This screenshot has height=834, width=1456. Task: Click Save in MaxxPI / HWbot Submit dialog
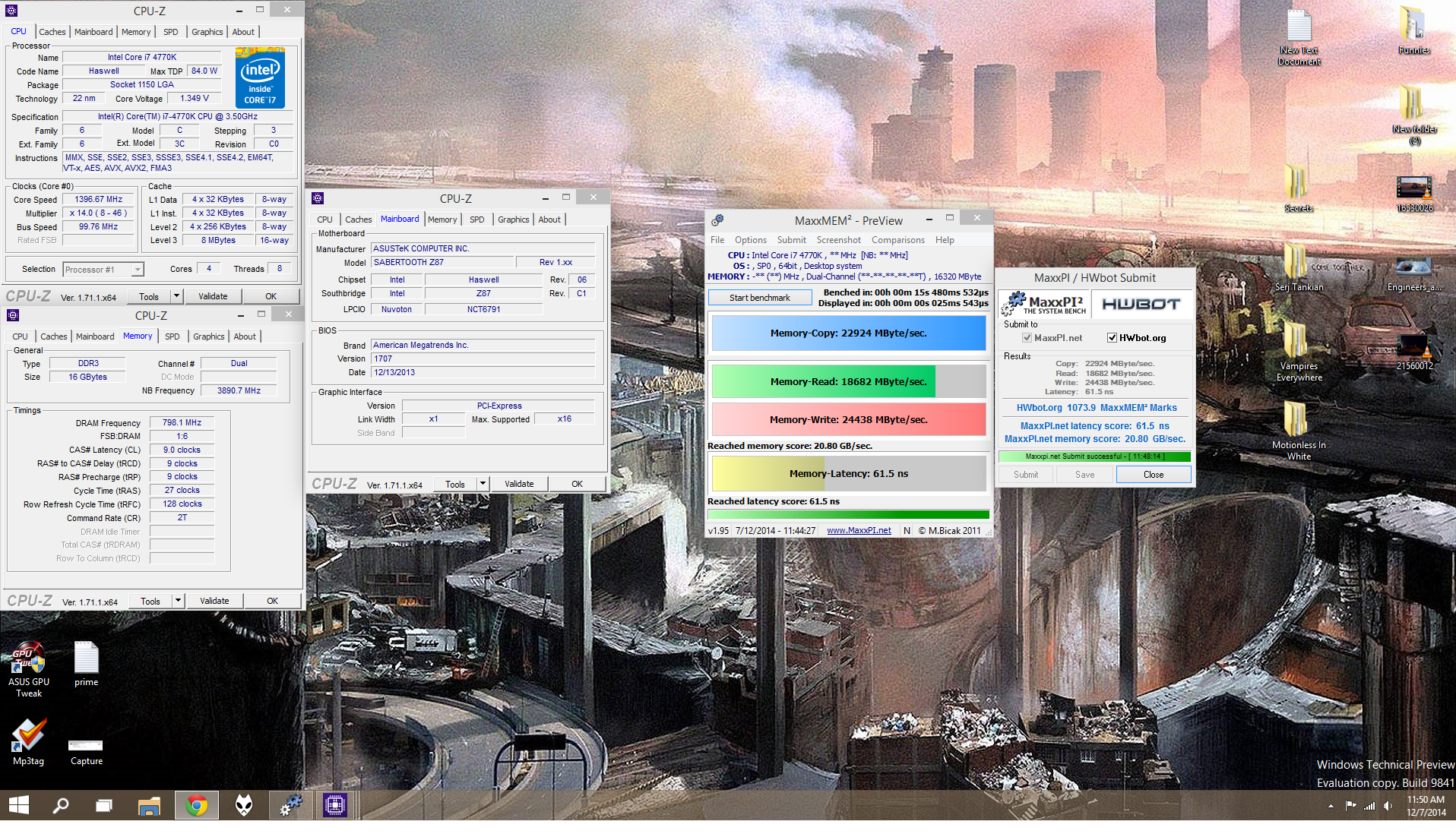(1084, 475)
